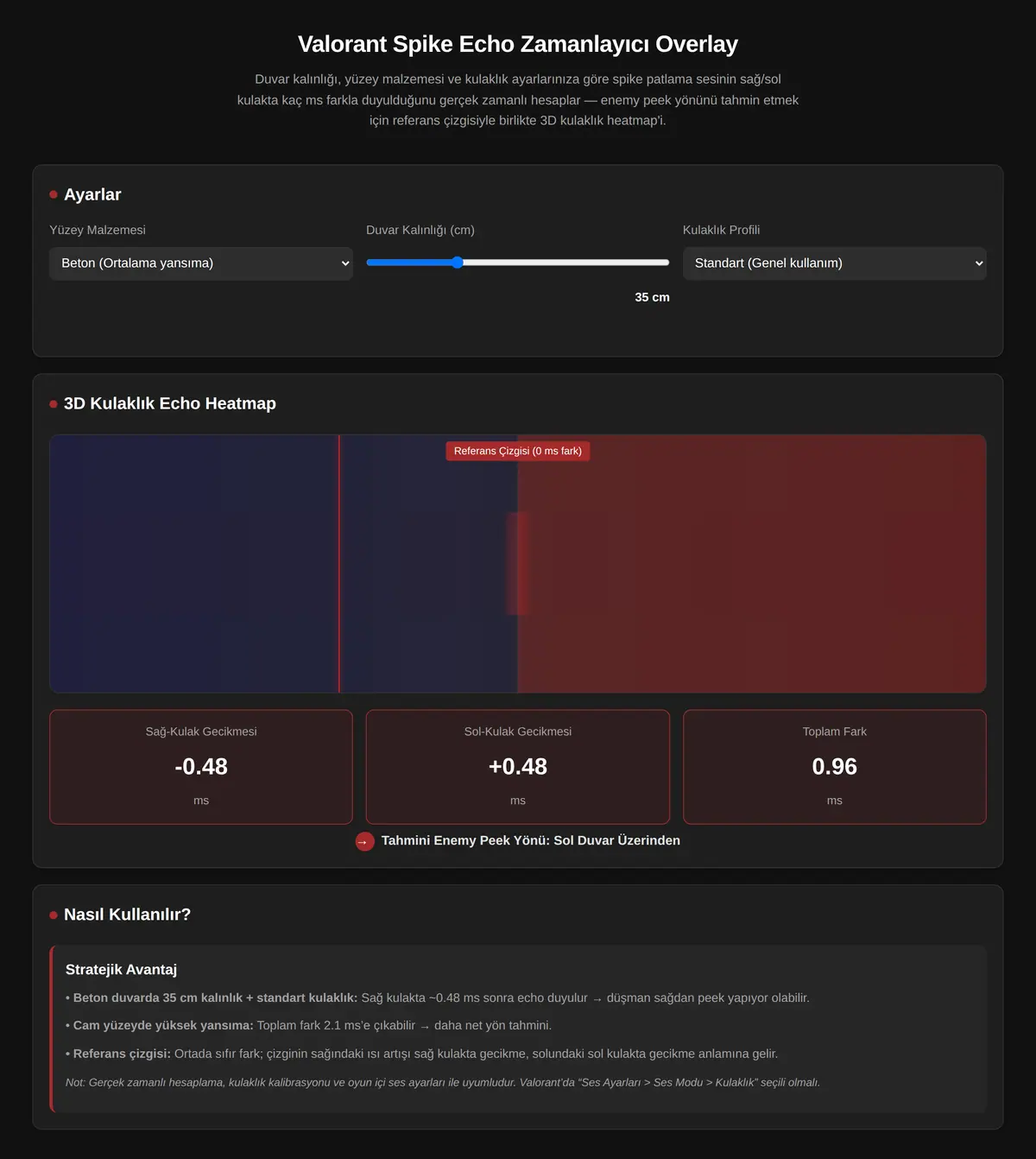Click the red arrow peek direction icon
1036x1159 pixels.
[365, 841]
